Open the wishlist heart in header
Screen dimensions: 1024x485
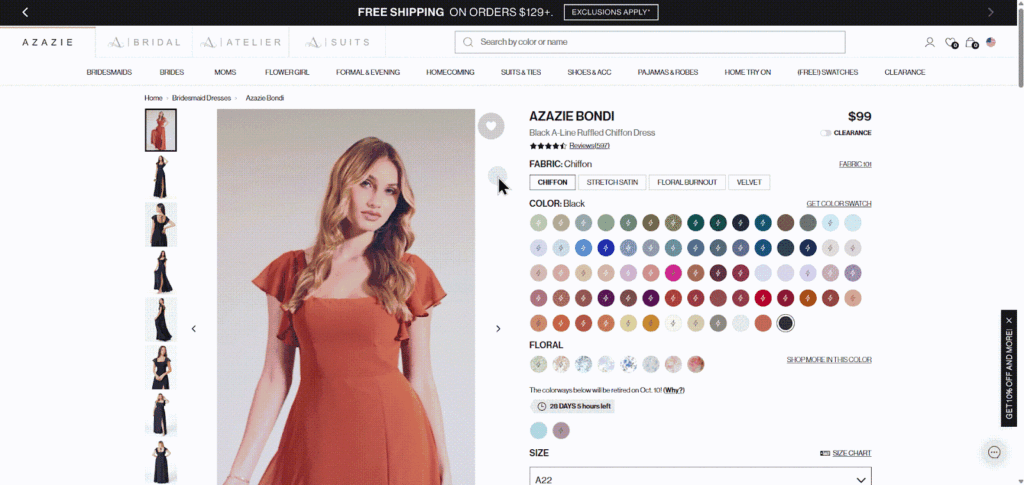point(950,43)
